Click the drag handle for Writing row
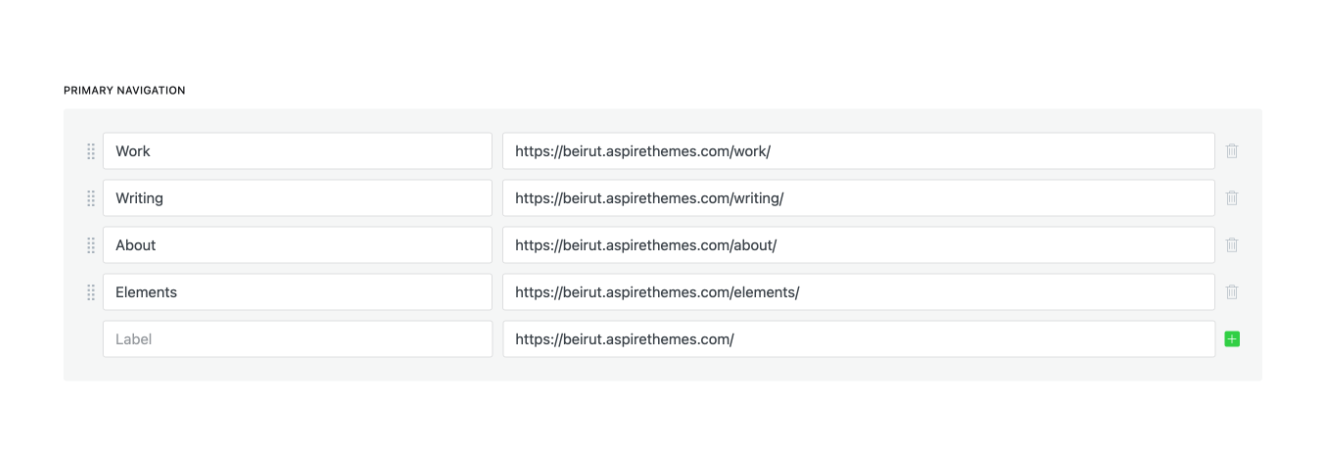Screen dimensions: 1336x470 pyautogui.click(x=91, y=198)
